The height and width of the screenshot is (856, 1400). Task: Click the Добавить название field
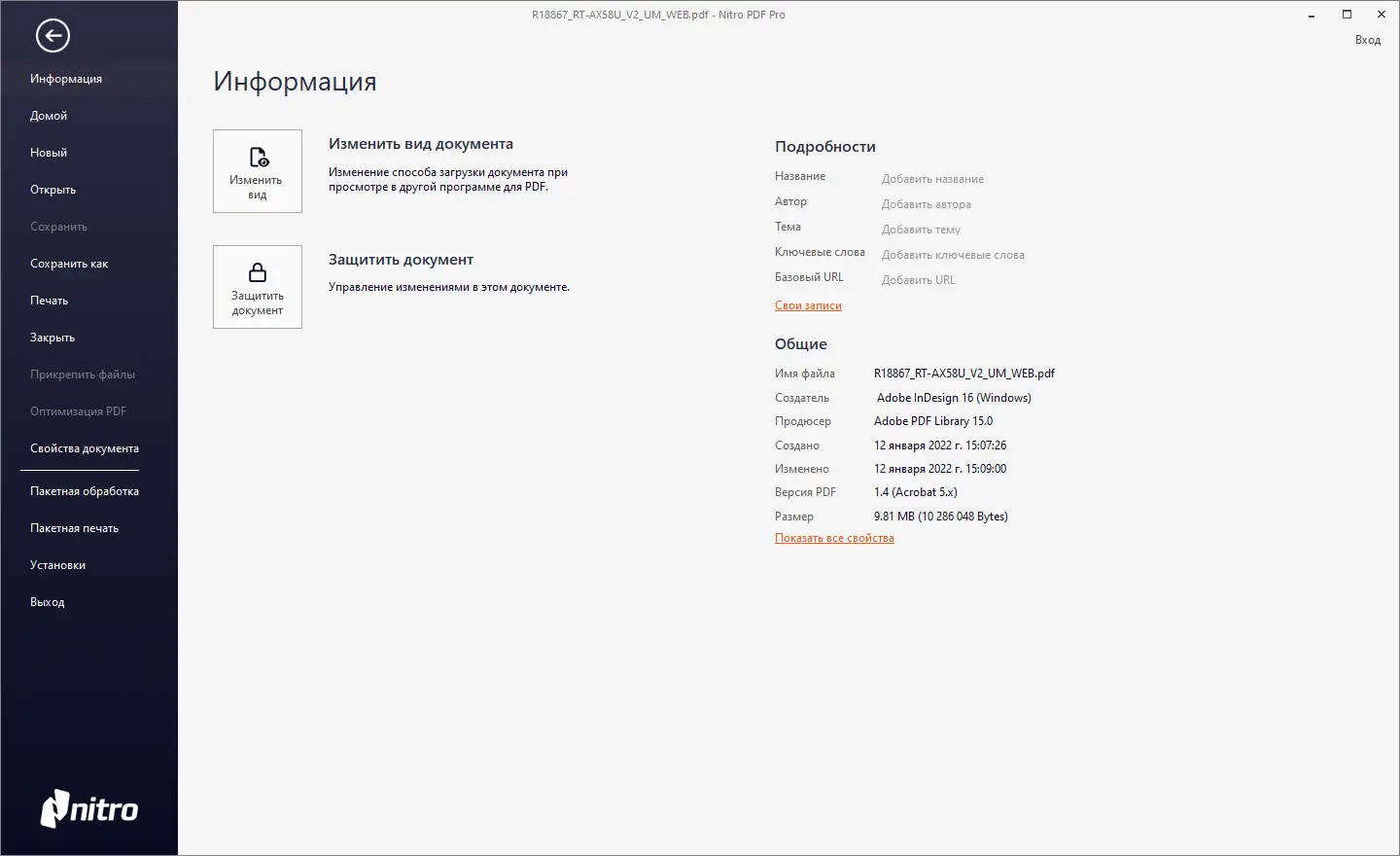pos(932,179)
